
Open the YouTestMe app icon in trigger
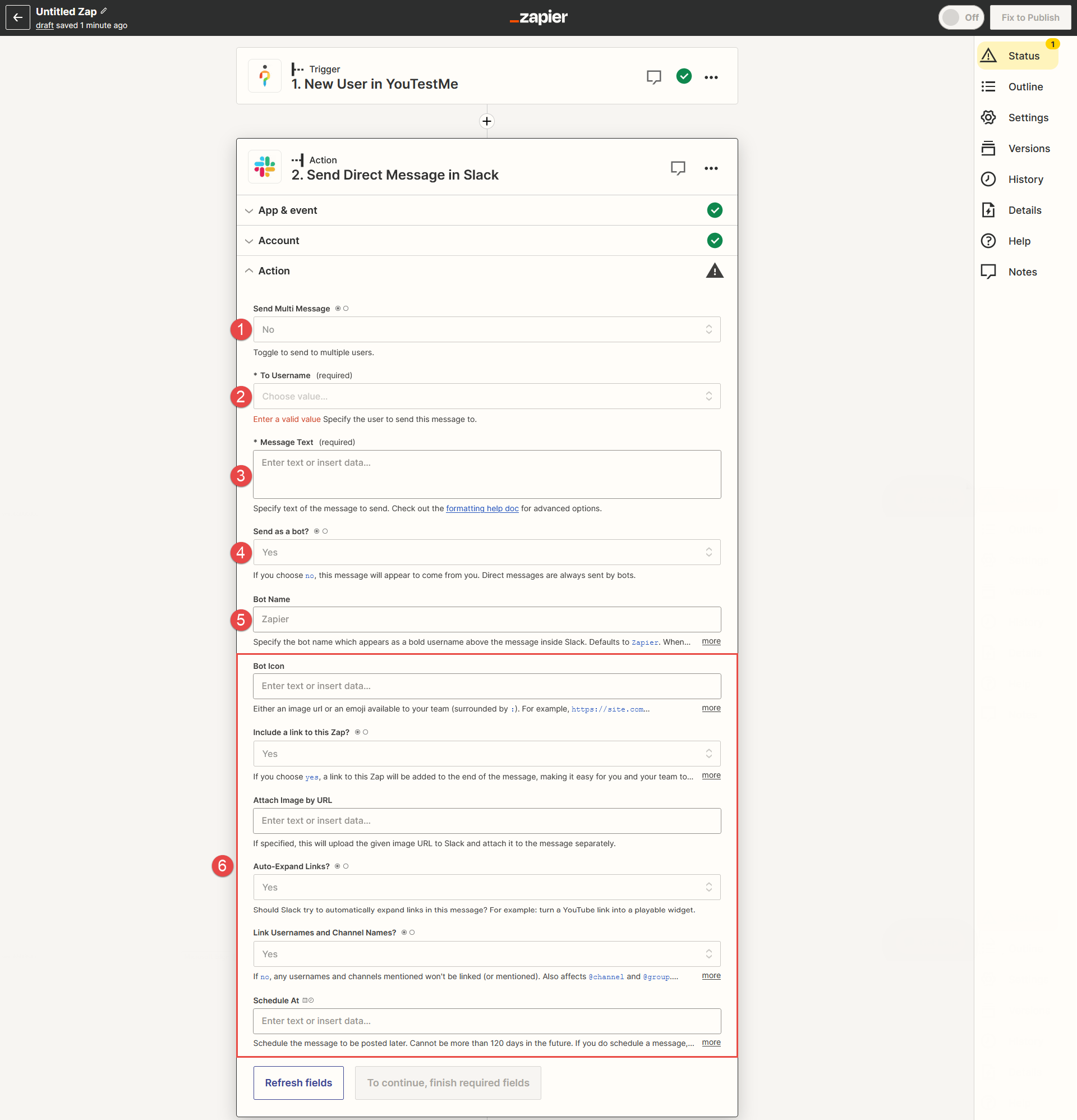(x=265, y=76)
